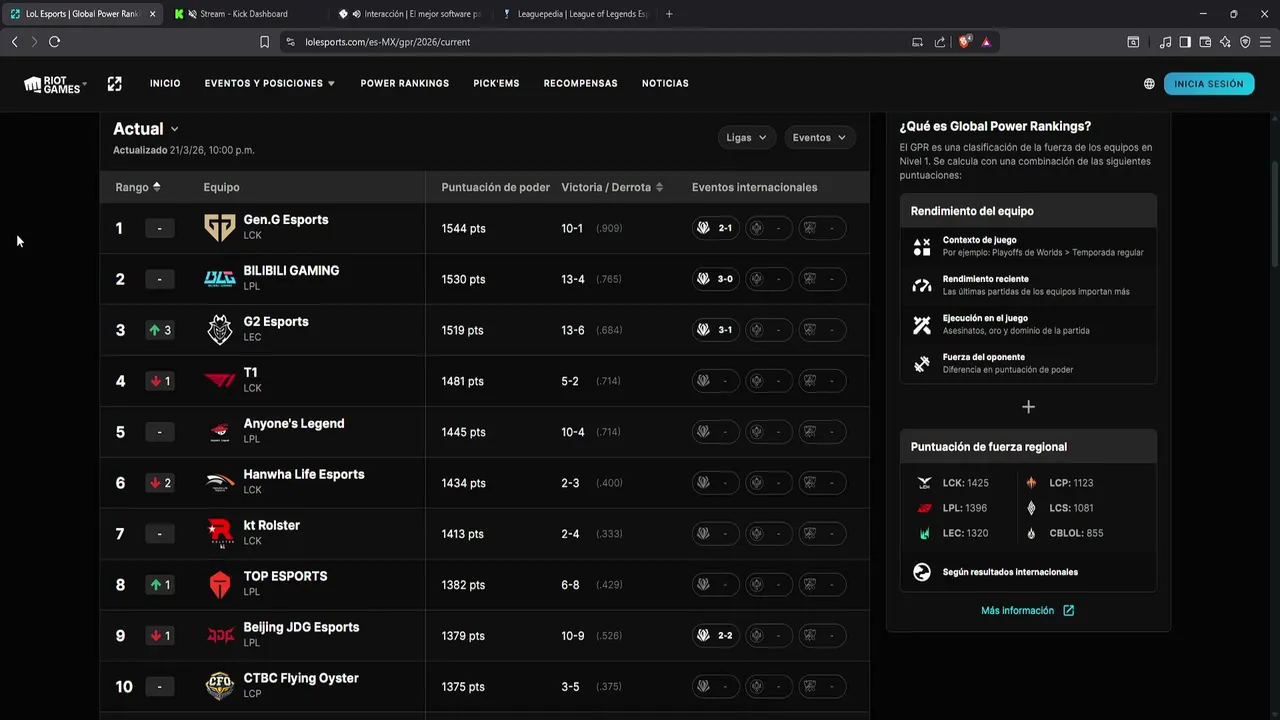Go back to previous page
Image resolution: width=1280 pixels, height=720 pixels.
[x=14, y=42]
